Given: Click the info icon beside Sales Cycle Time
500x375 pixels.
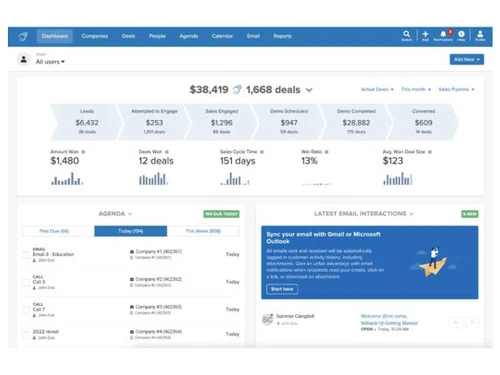Looking at the screenshot, I should coord(262,152).
